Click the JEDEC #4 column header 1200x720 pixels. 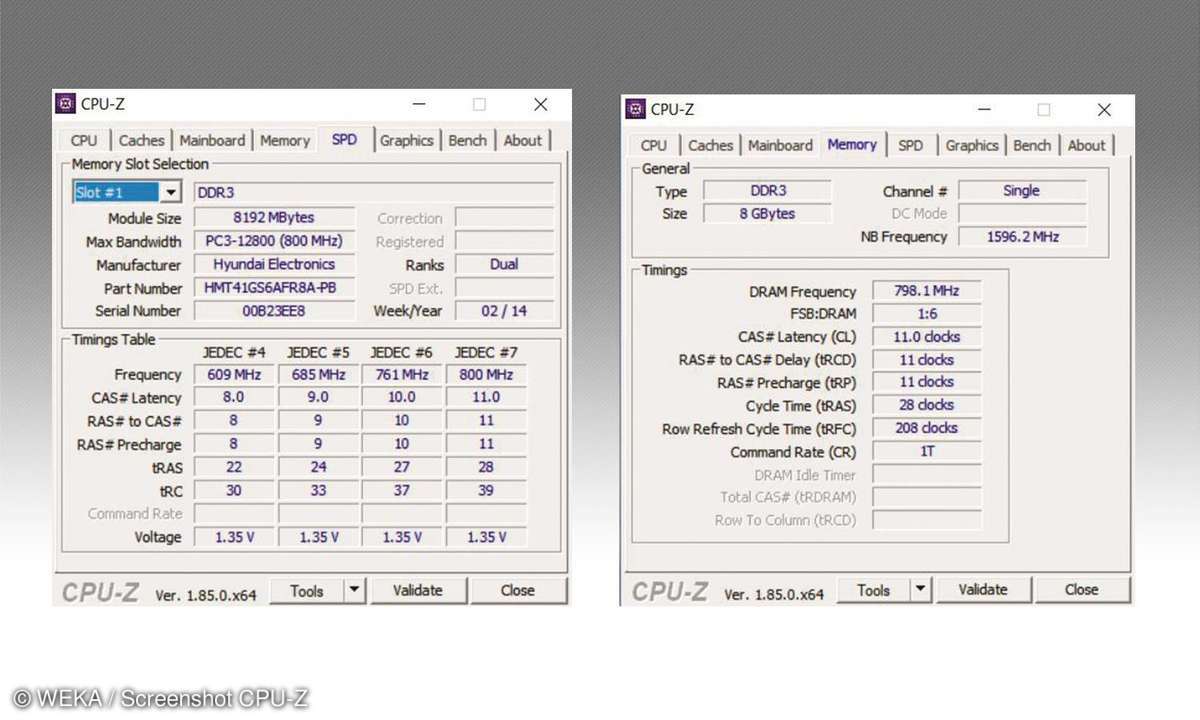(x=234, y=353)
